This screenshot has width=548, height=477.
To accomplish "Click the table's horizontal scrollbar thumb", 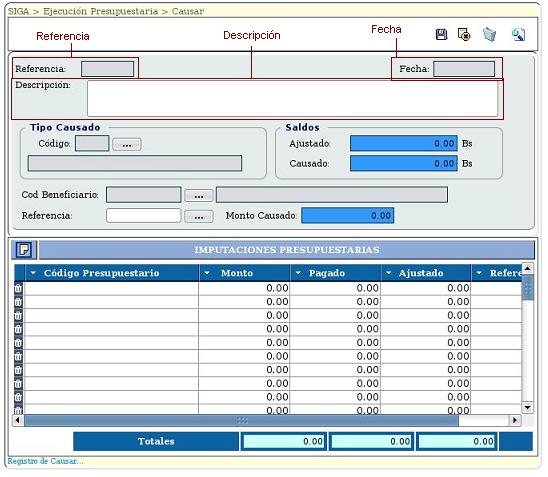I will 241,420.
